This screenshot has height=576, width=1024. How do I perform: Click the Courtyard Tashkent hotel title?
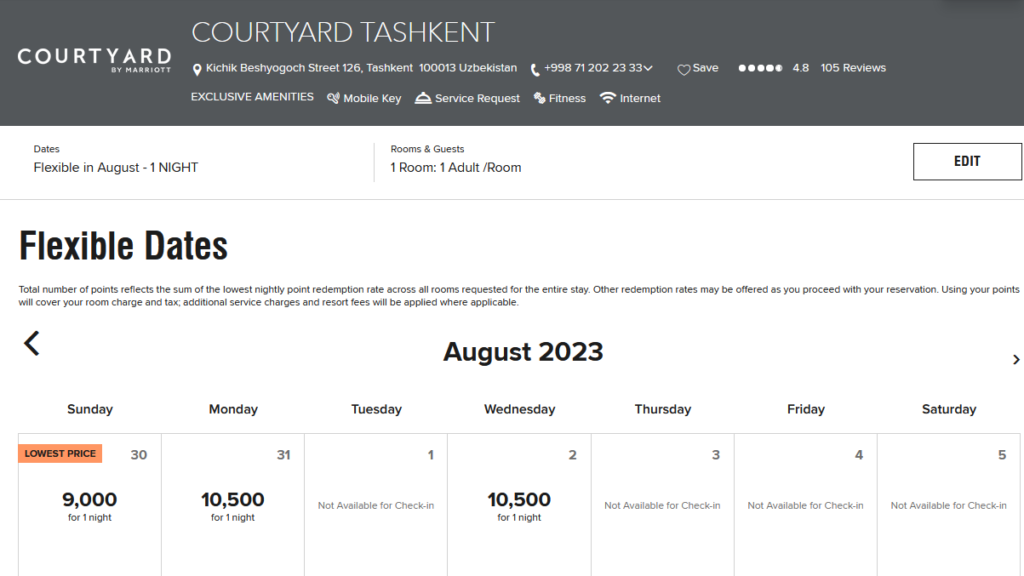[343, 32]
